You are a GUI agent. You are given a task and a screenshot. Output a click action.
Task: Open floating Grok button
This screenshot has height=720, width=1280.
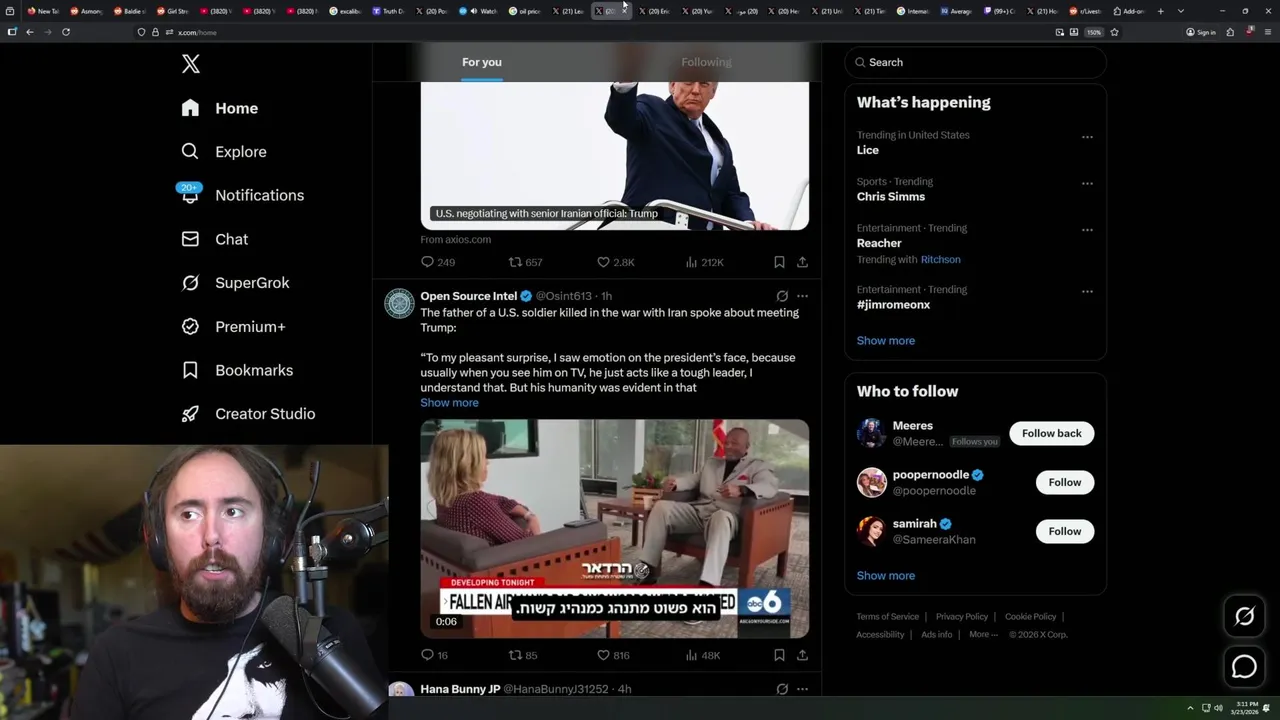[1244, 616]
